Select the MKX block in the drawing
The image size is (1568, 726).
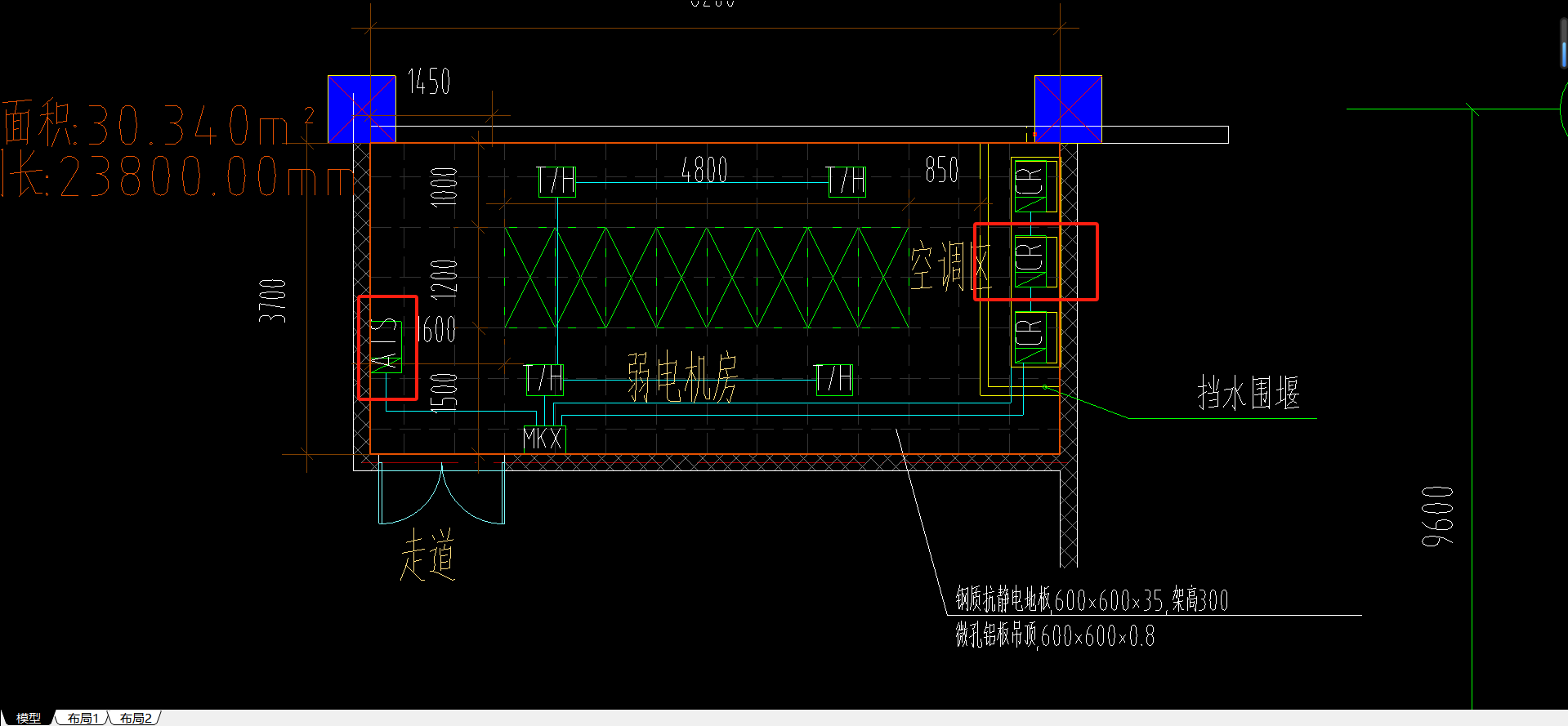[543, 439]
